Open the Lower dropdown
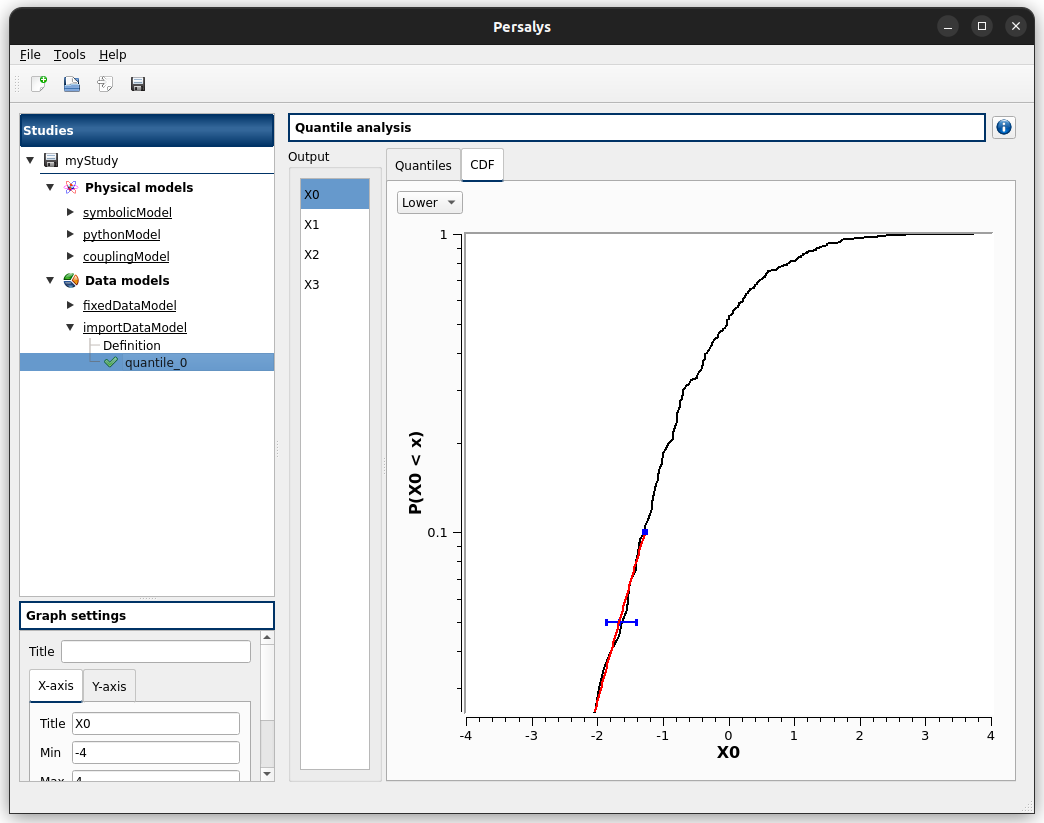 tap(429, 203)
